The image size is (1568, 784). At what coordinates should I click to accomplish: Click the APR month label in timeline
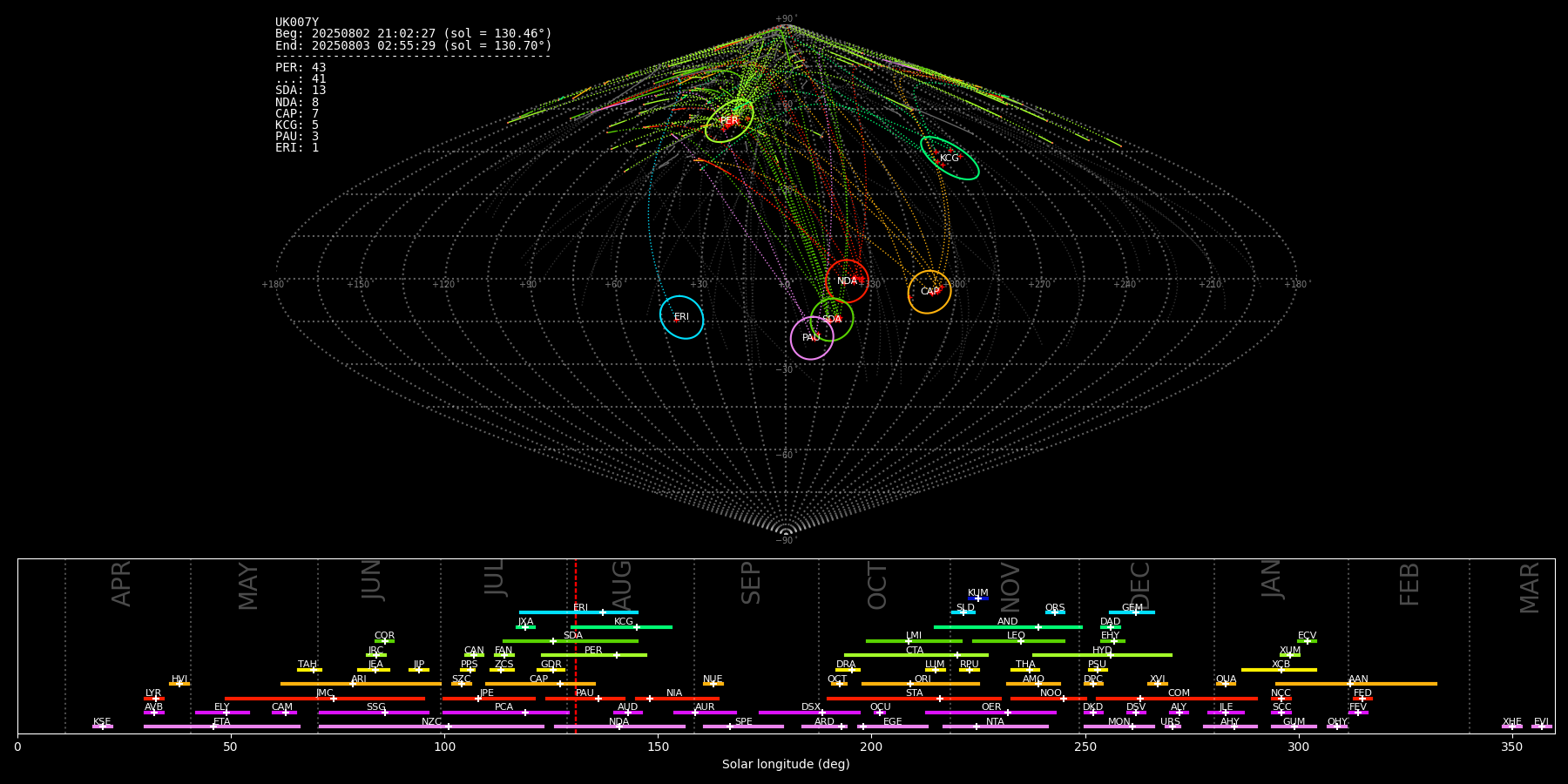pyautogui.click(x=121, y=585)
